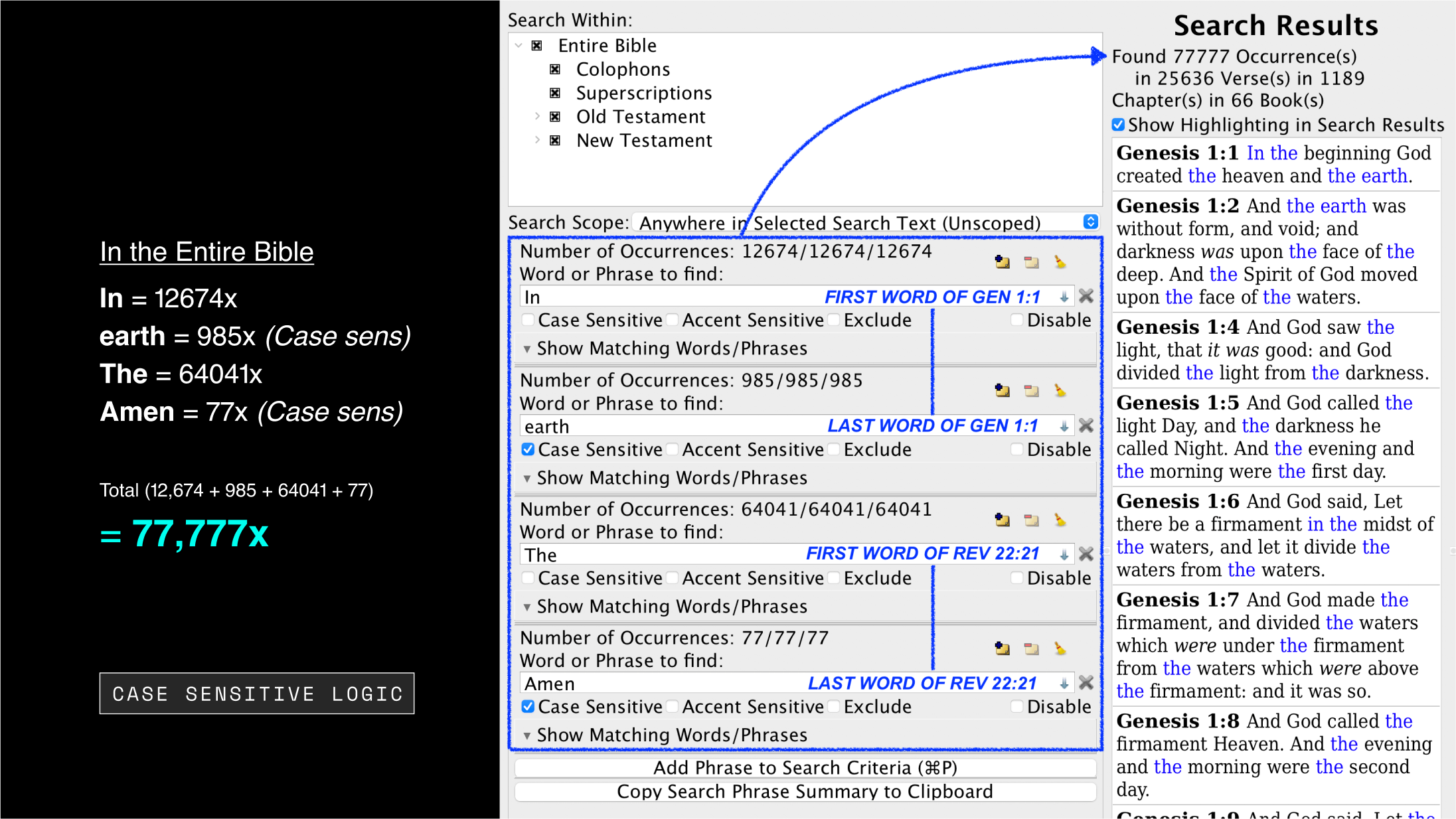Tick the Disable checkbox for the 'earth' phrase

1016,449
